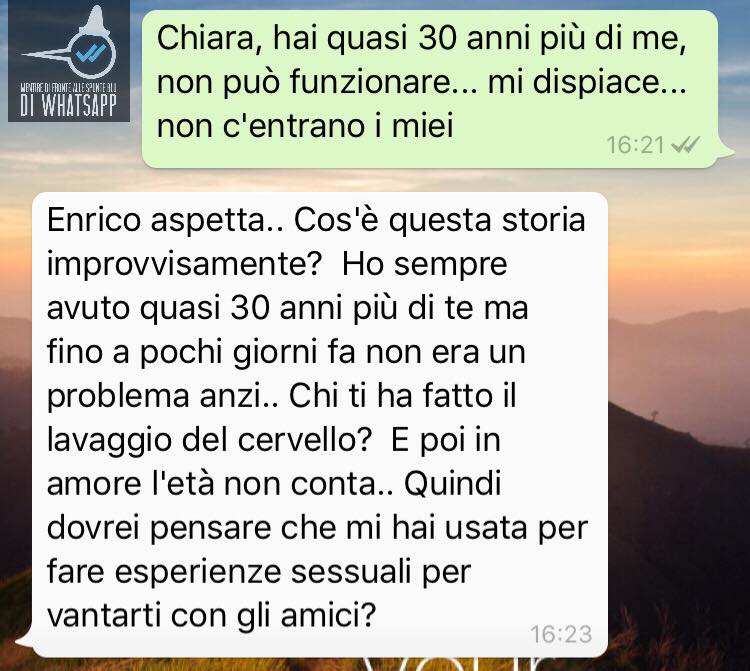Screen dimensions: 750x671
Task: Click the green bubble's tail pointer
Action: pyautogui.click(x=726, y=152)
